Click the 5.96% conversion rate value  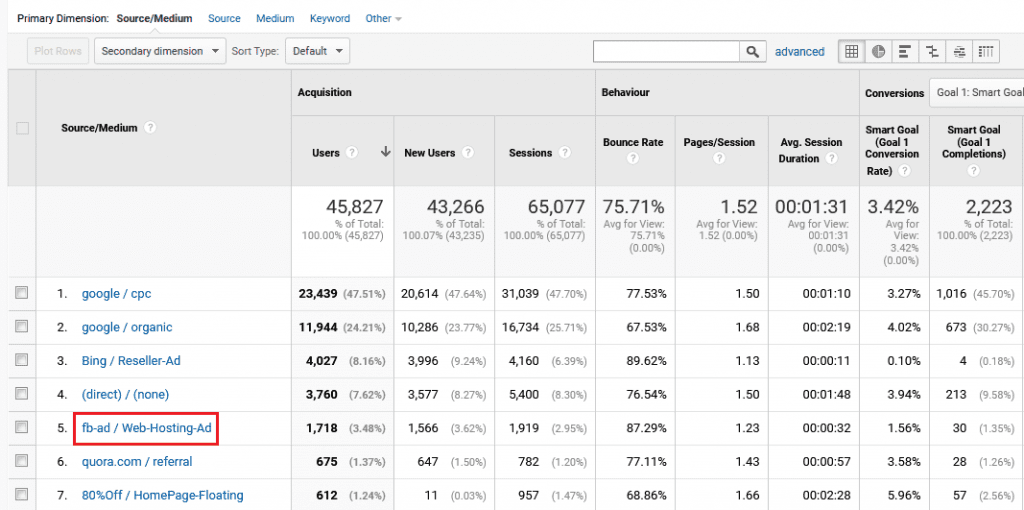tap(905, 496)
